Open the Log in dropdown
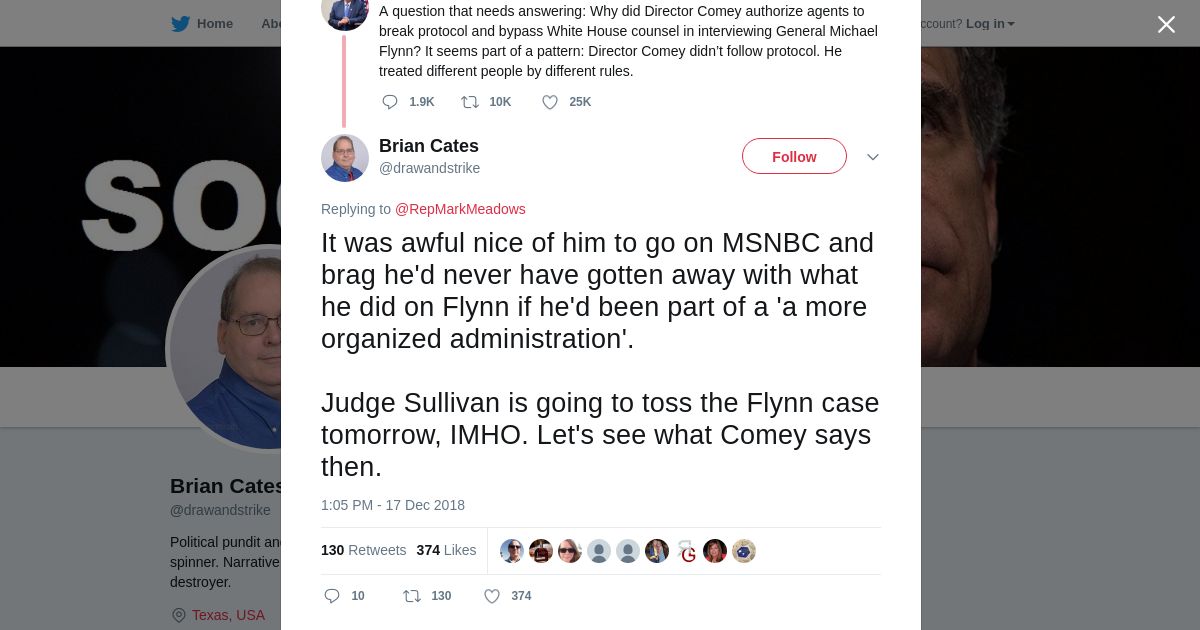1200x630 pixels. coord(989,24)
